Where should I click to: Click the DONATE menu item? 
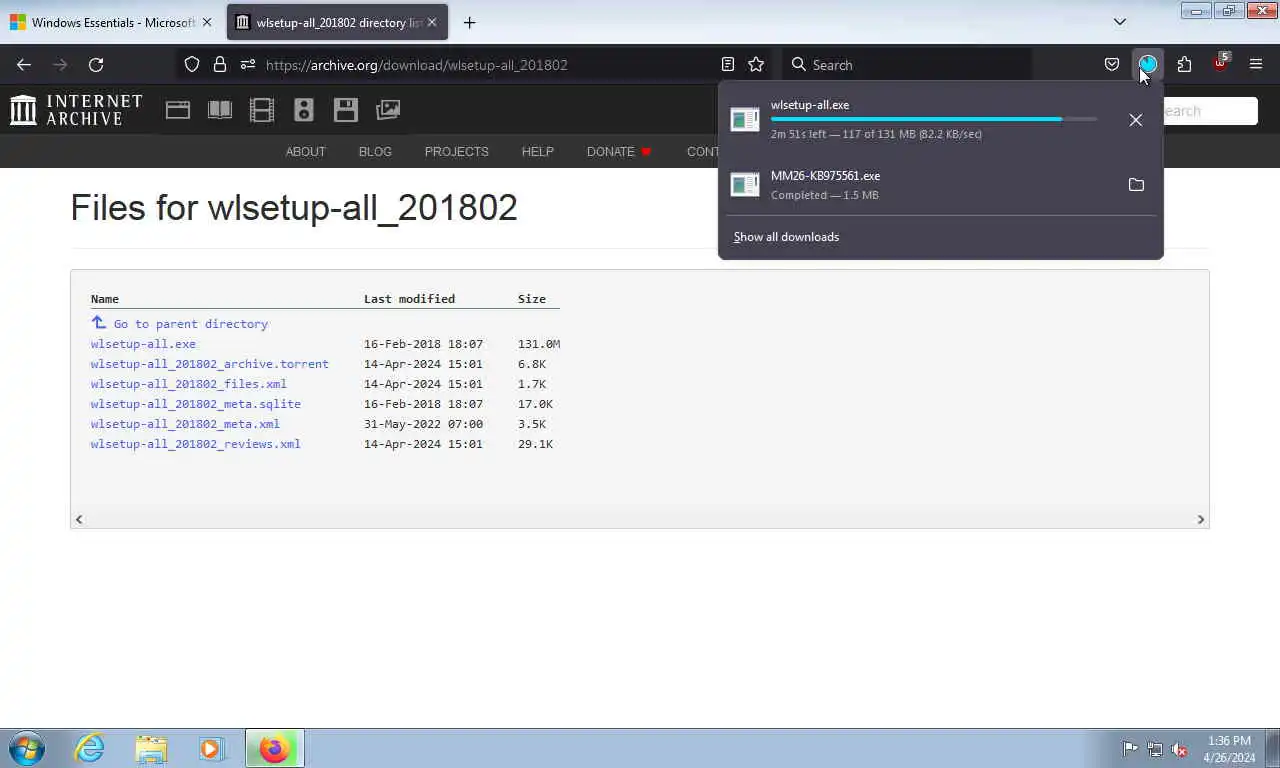(619, 152)
